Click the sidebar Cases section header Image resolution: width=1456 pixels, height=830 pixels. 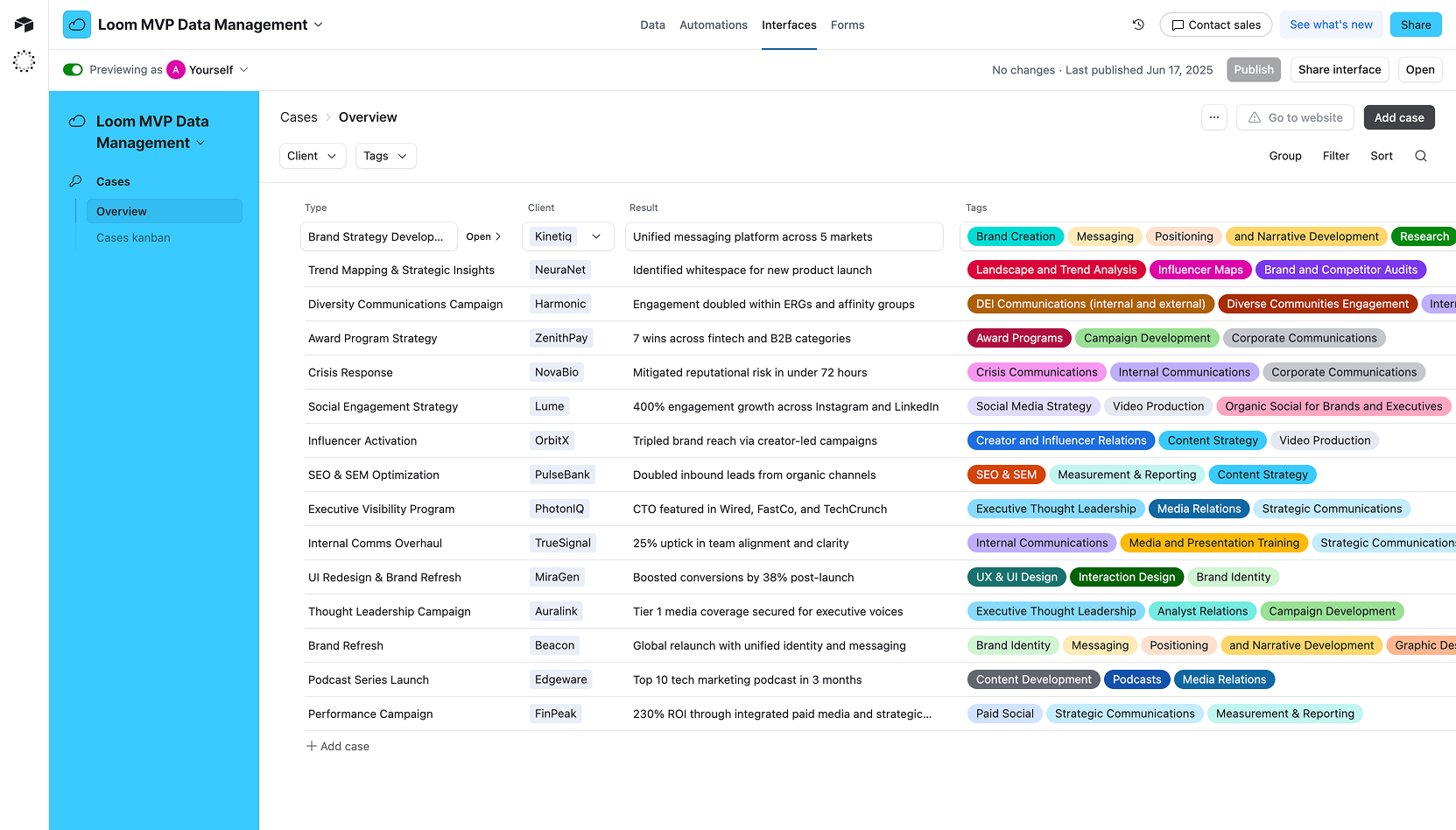point(113,181)
